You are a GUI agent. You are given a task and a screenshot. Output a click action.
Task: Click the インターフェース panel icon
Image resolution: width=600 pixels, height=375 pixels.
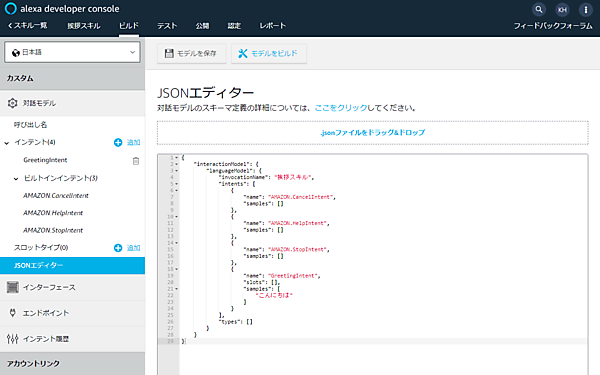13,287
